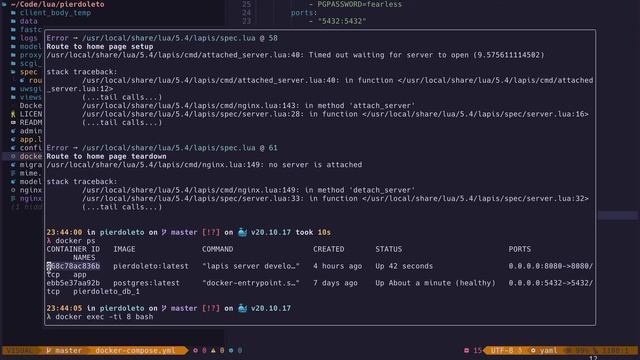The height and width of the screenshot is (360, 640).
Task: Click the container ID 868c78ac836b
Action: [x=73, y=266]
